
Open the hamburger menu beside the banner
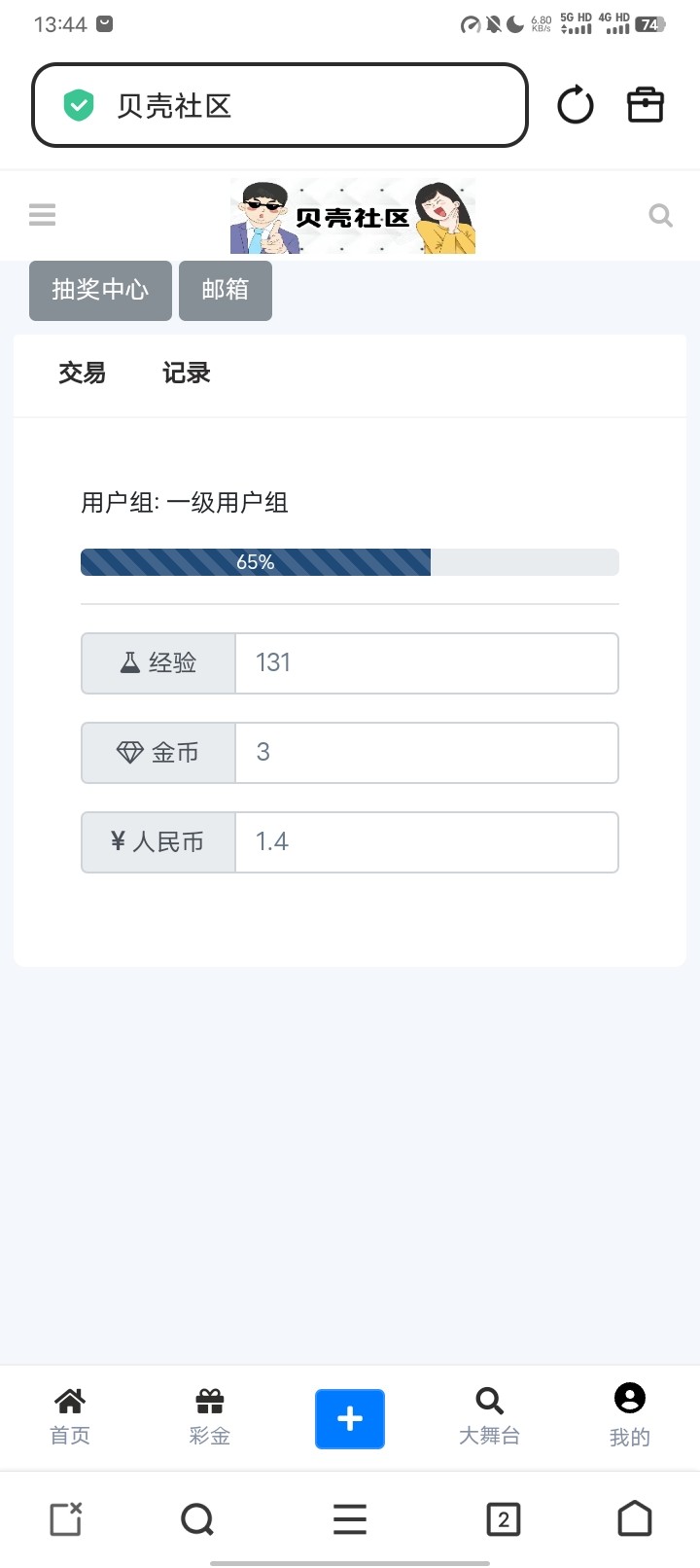pos(42,215)
